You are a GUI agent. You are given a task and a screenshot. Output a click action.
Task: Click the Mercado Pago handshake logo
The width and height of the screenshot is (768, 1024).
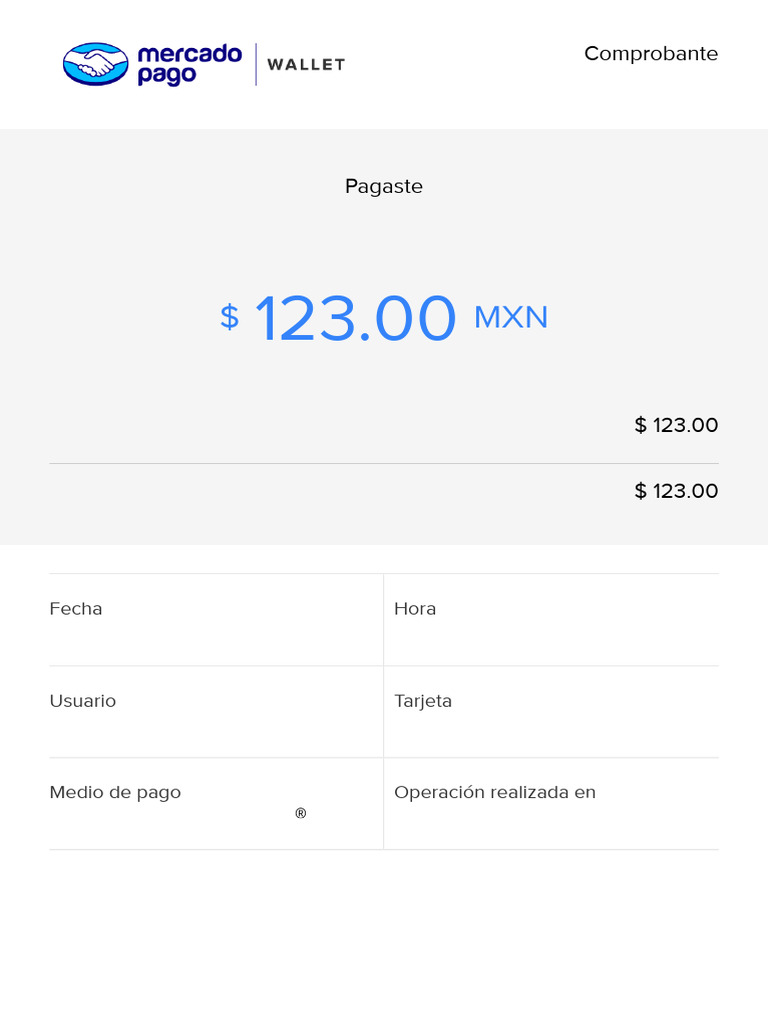coord(95,64)
